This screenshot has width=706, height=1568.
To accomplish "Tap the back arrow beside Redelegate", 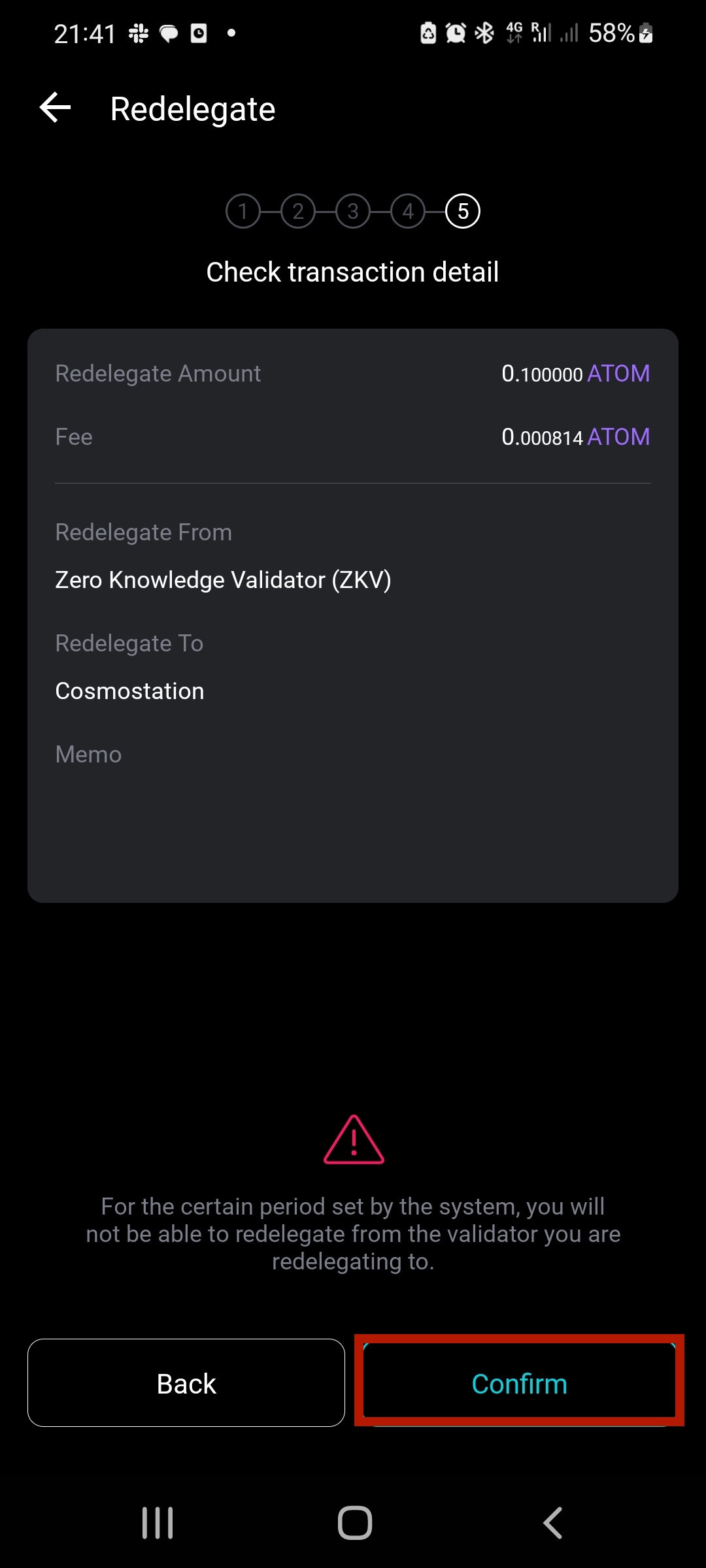I will [x=56, y=108].
